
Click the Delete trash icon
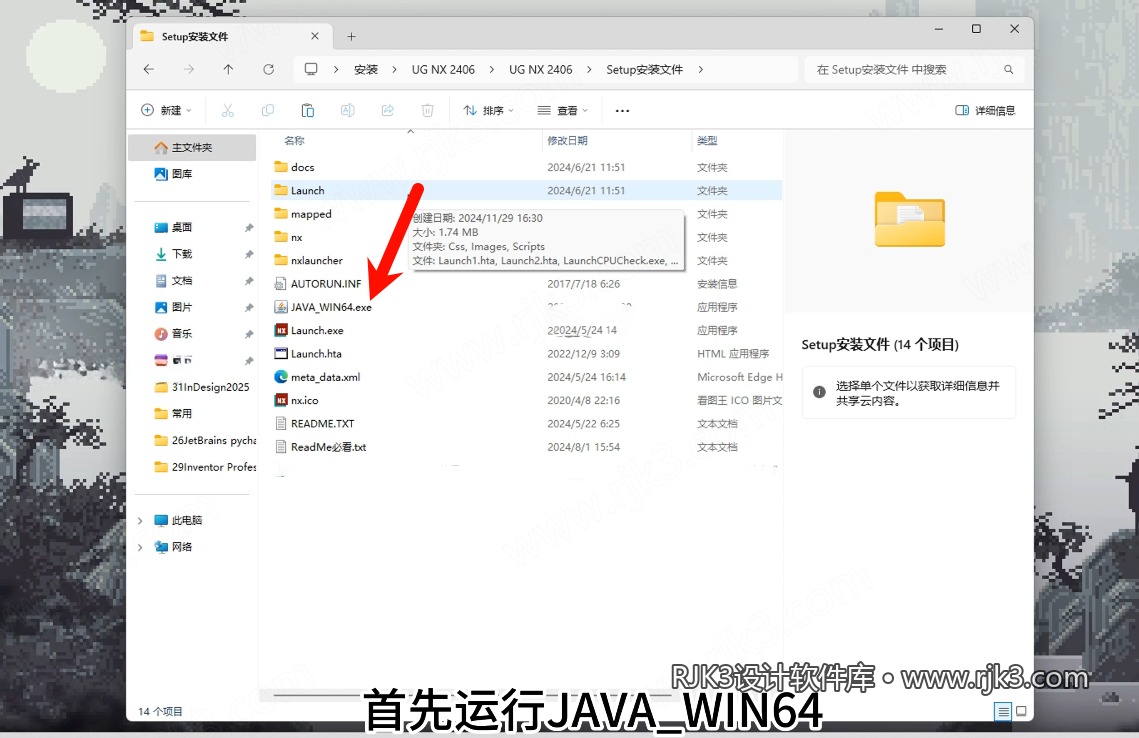[x=427, y=110]
